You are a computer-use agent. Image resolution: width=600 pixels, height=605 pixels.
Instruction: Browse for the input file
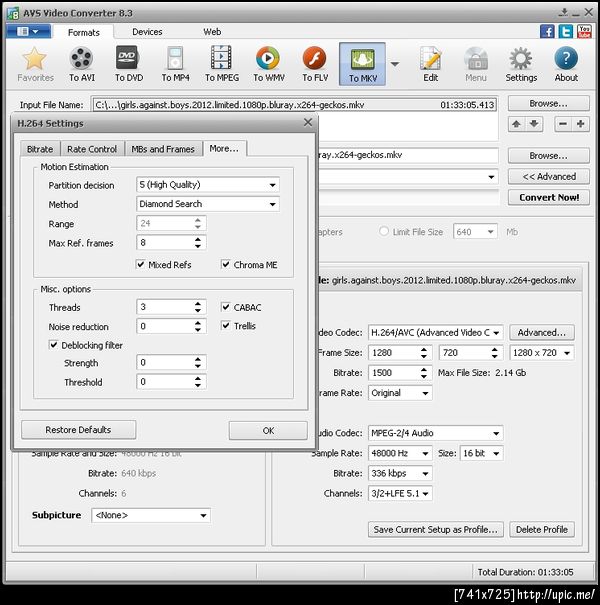tap(549, 103)
